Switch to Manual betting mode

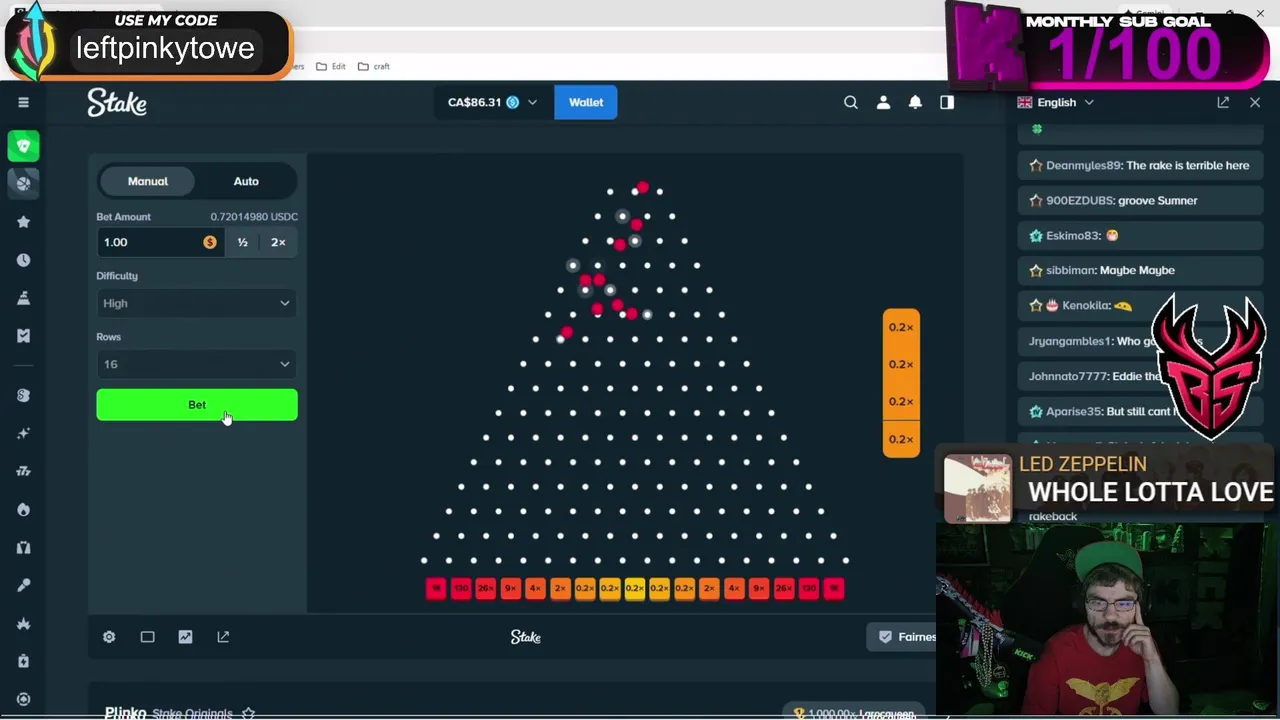point(148,181)
